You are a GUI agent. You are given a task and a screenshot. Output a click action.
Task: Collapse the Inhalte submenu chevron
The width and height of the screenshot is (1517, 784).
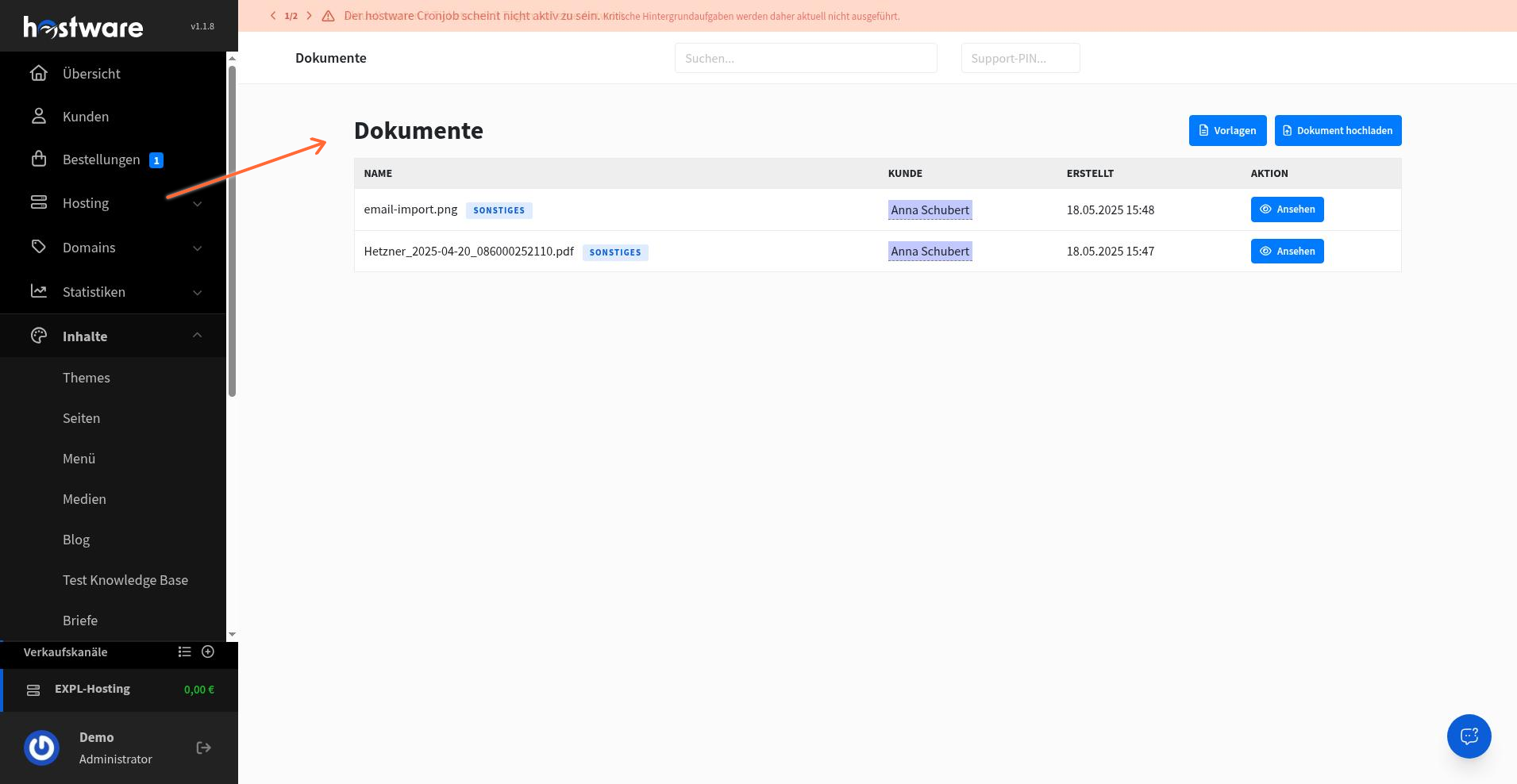tap(198, 336)
